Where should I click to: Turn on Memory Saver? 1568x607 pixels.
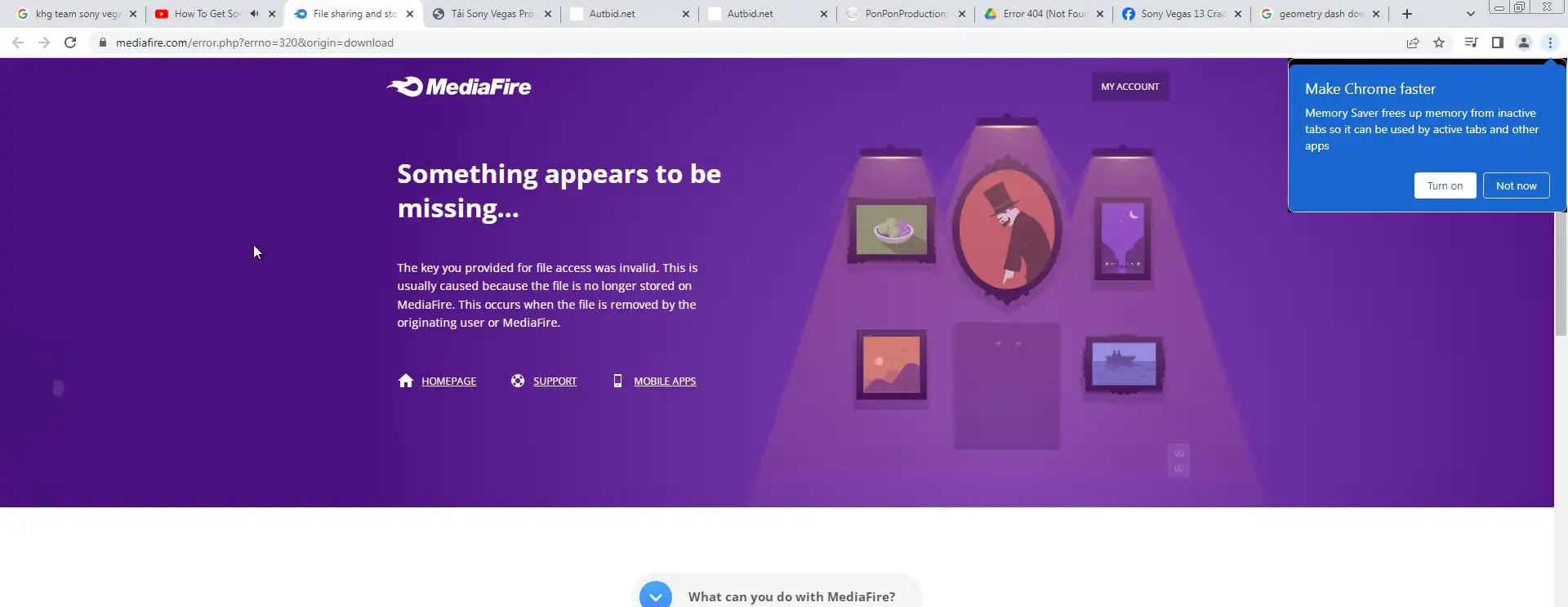point(1445,185)
